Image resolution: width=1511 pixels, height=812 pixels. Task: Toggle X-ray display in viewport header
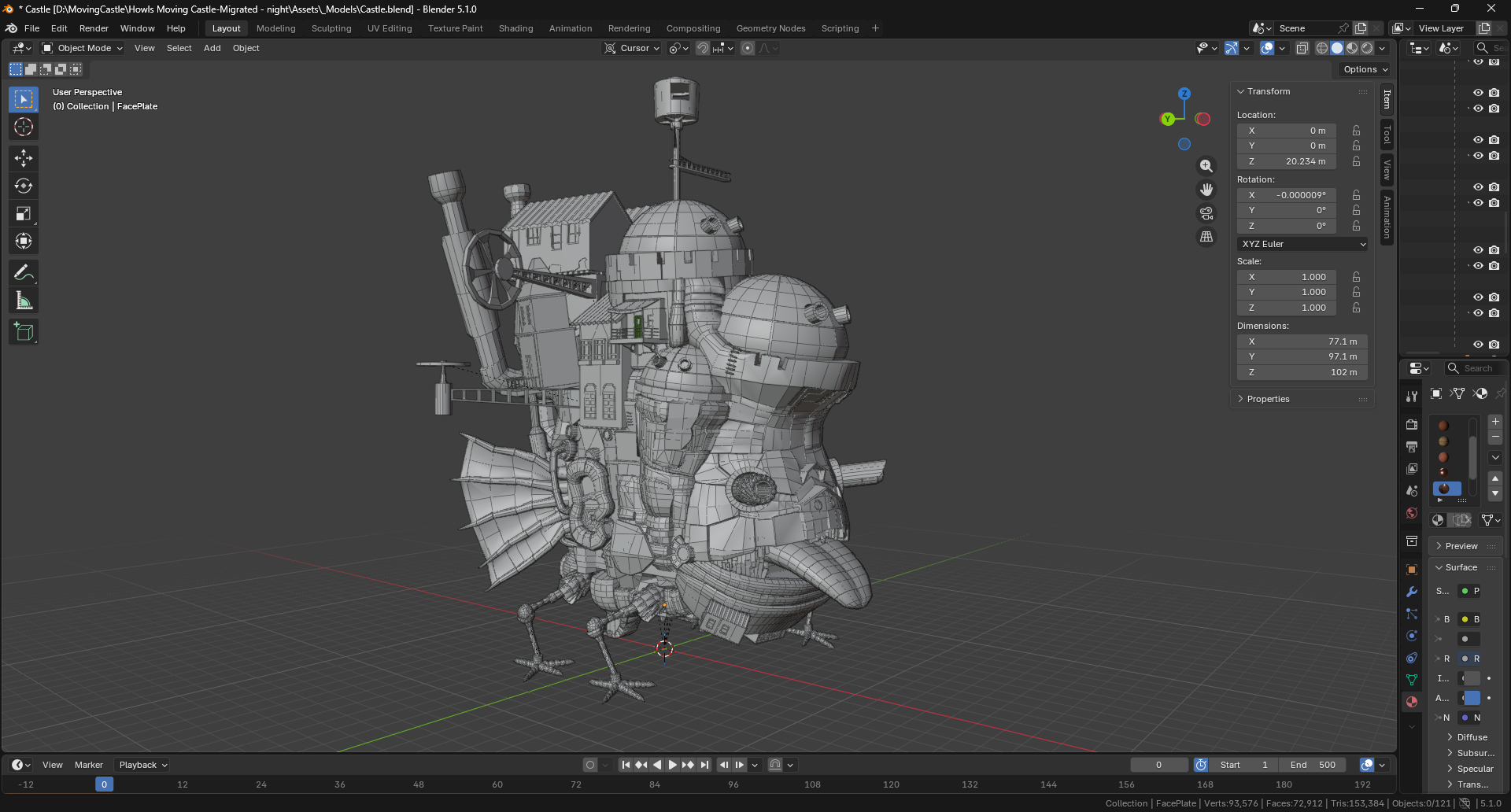(x=1302, y=48)
